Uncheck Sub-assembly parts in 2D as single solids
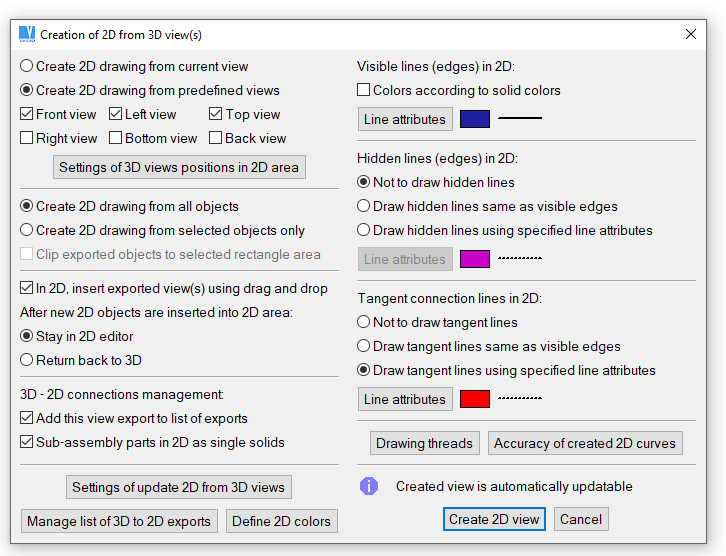 point(26,442)
